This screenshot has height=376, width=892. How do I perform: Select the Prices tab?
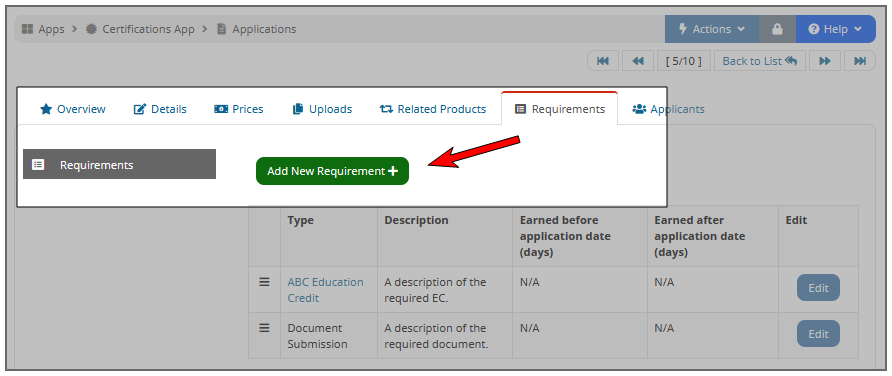[238, 109]
